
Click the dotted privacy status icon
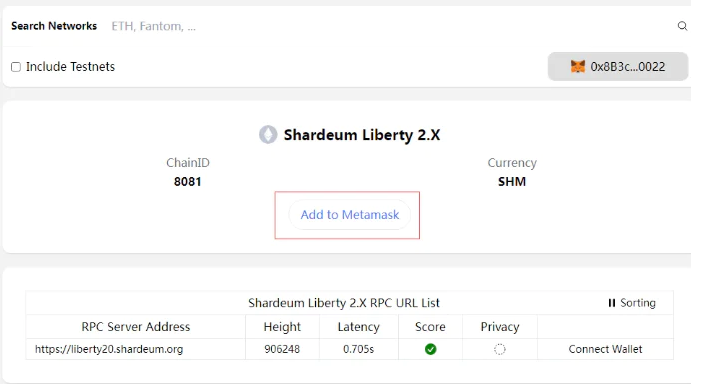tap(499, 349)
